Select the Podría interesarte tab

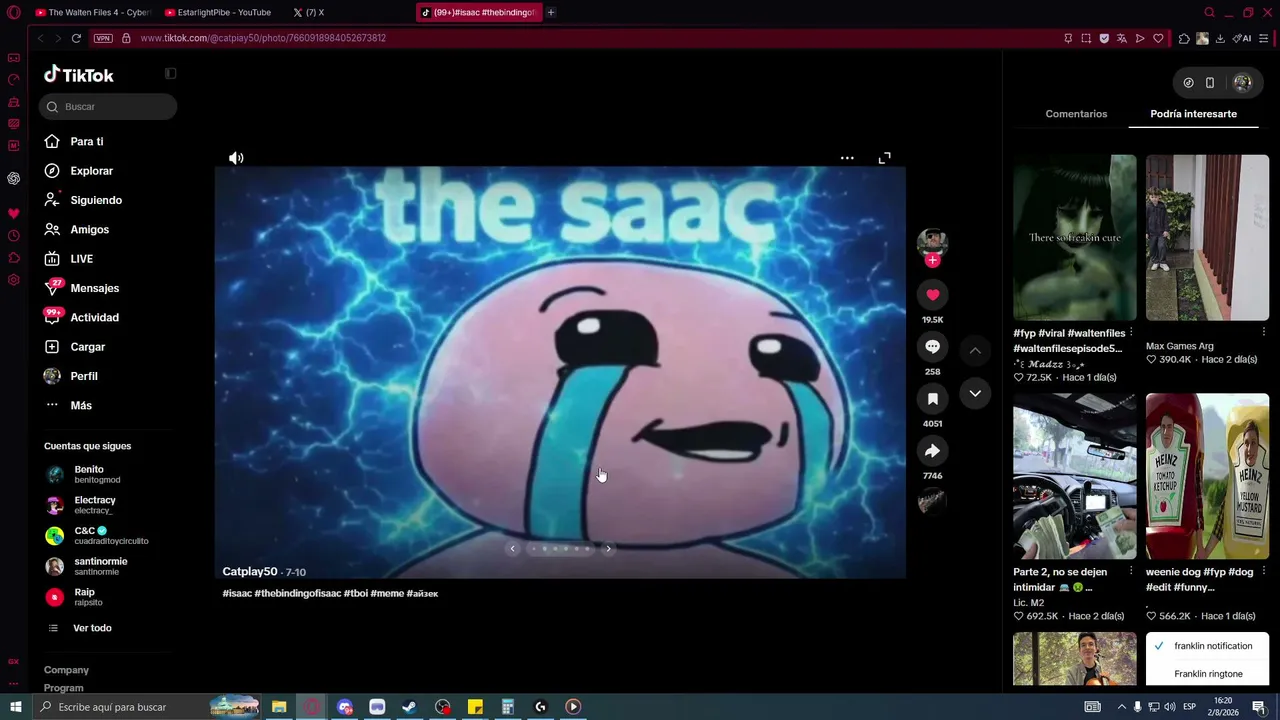tap(1193, 114)
